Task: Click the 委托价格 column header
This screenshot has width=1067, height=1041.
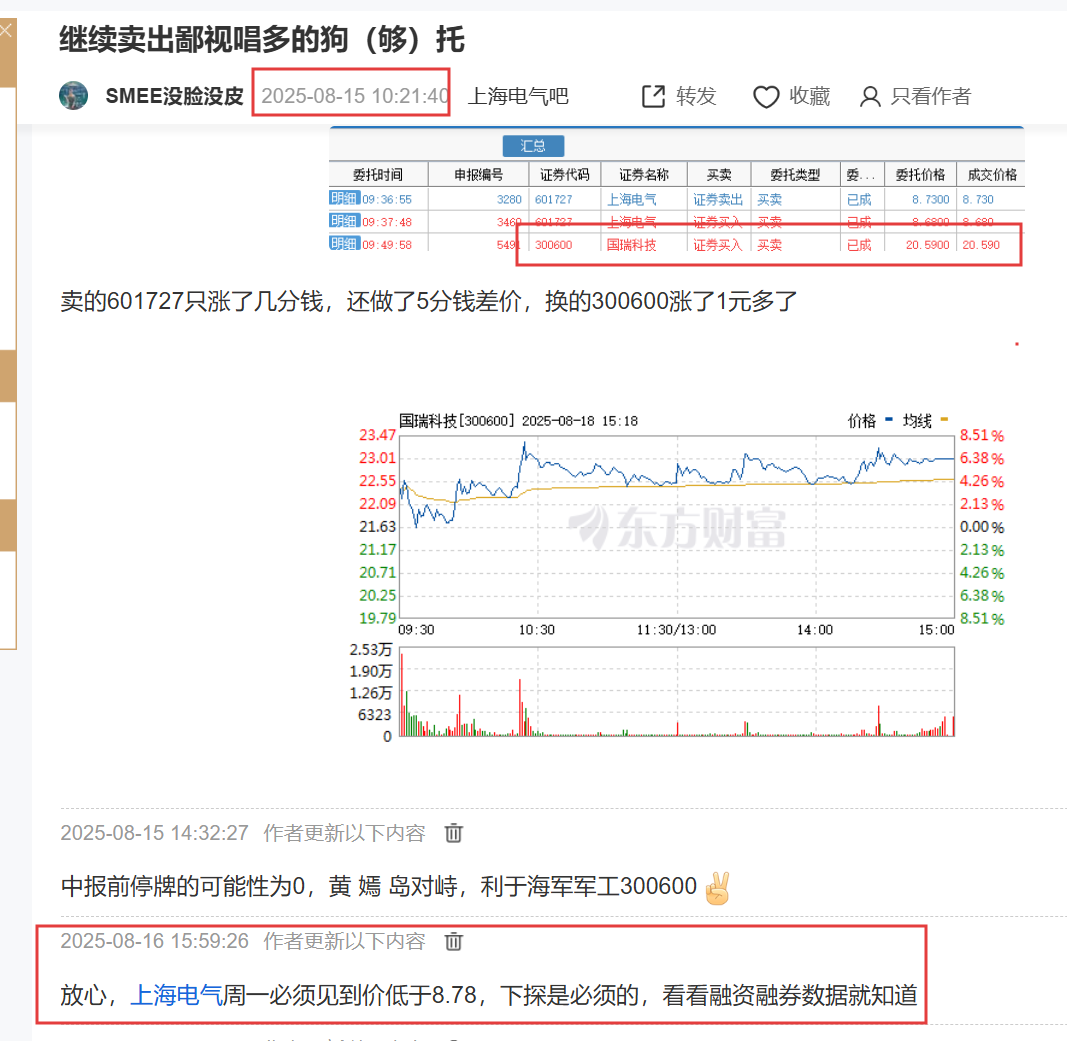Action: 920,175
